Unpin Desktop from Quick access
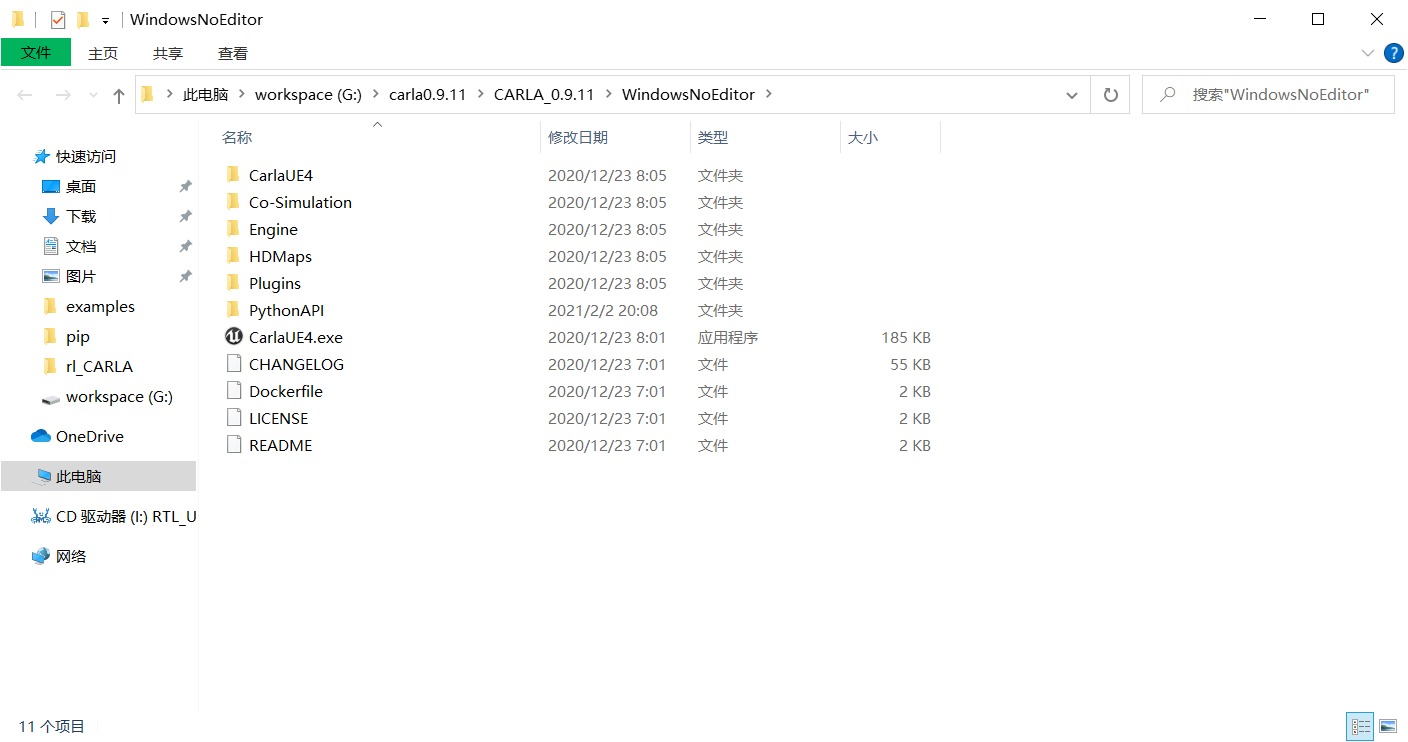Viewport: 1408px width, 742px height. coord(185,187)
